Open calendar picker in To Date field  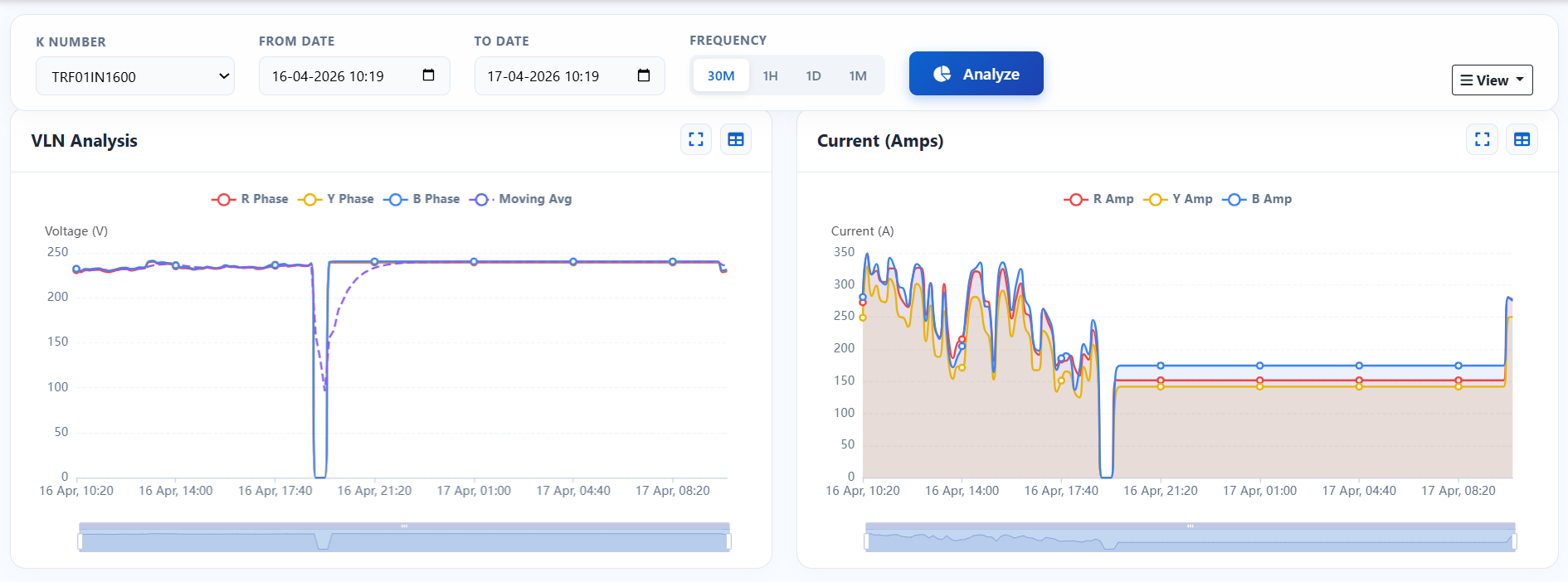[643, 75]
